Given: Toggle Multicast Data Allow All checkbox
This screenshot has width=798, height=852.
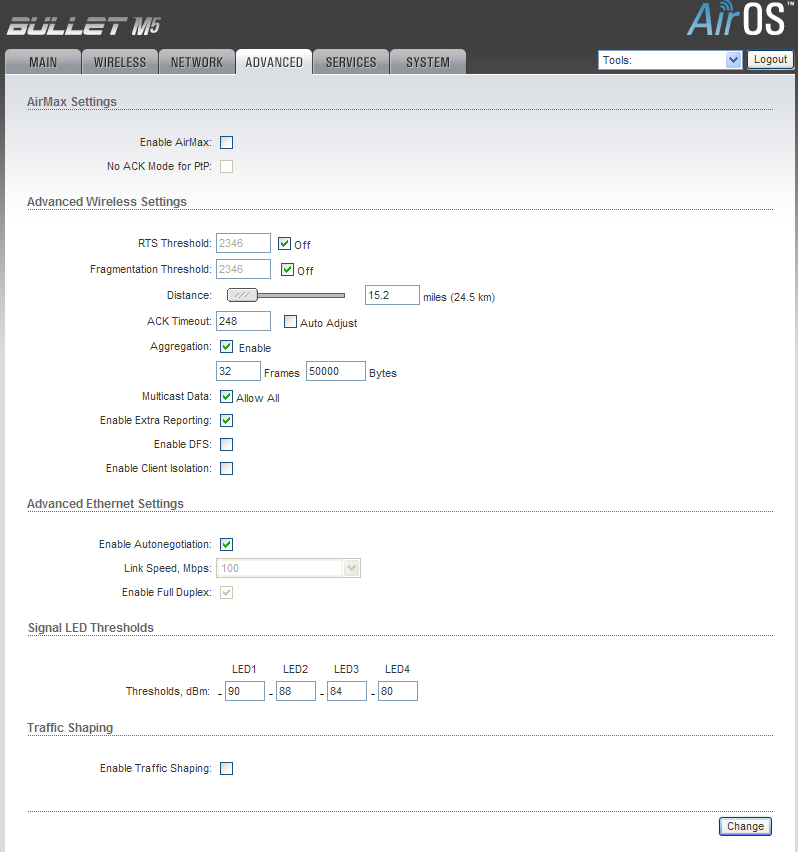Looking at the screenshot, I should (x=227, y=397).
